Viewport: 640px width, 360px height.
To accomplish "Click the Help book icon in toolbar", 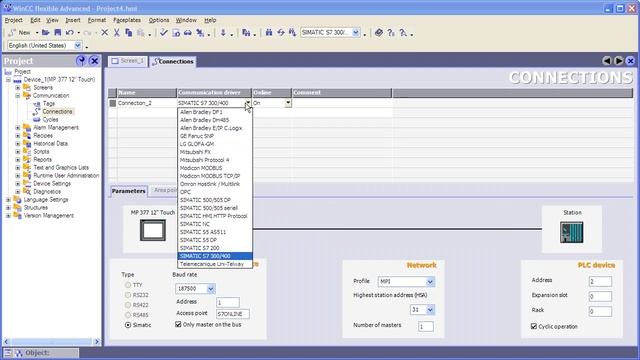I will click(379, 33).
